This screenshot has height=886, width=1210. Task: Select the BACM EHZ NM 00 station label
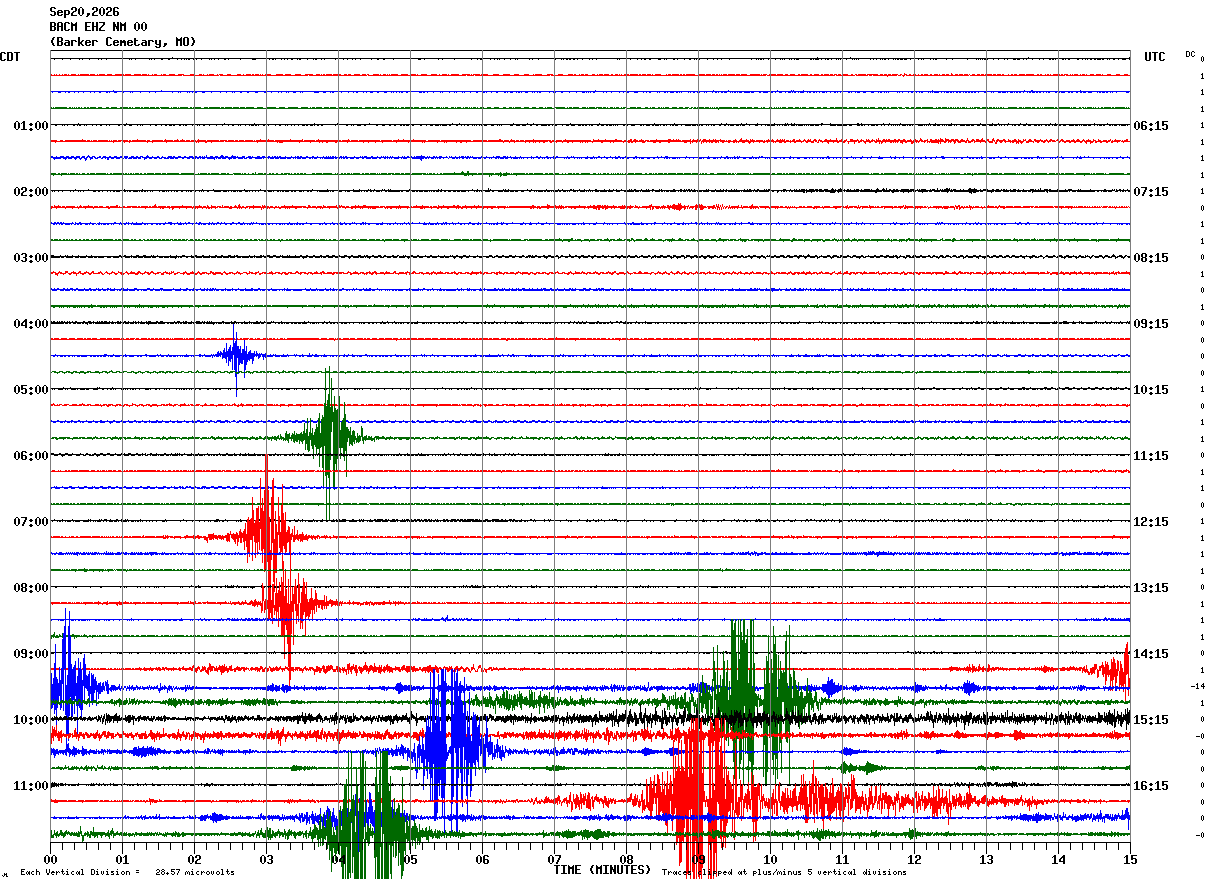[98, 27]
